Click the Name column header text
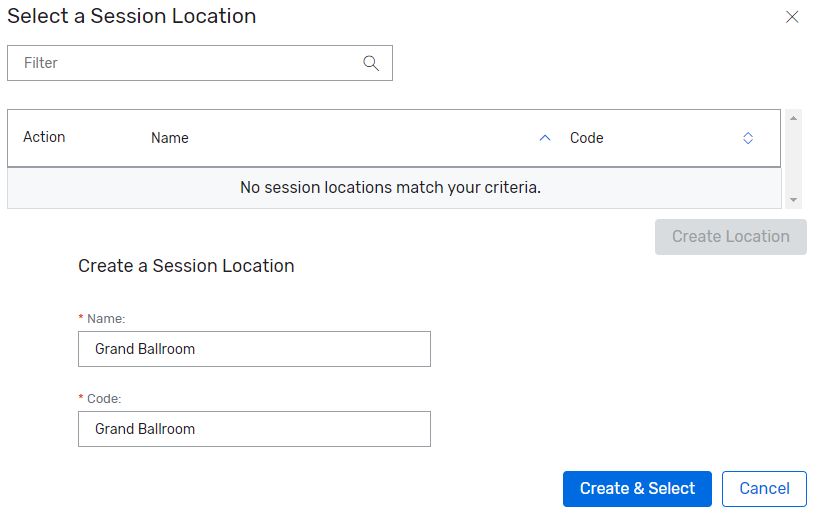The height and width of the screenshot is (516, 814). click(170, 138)
